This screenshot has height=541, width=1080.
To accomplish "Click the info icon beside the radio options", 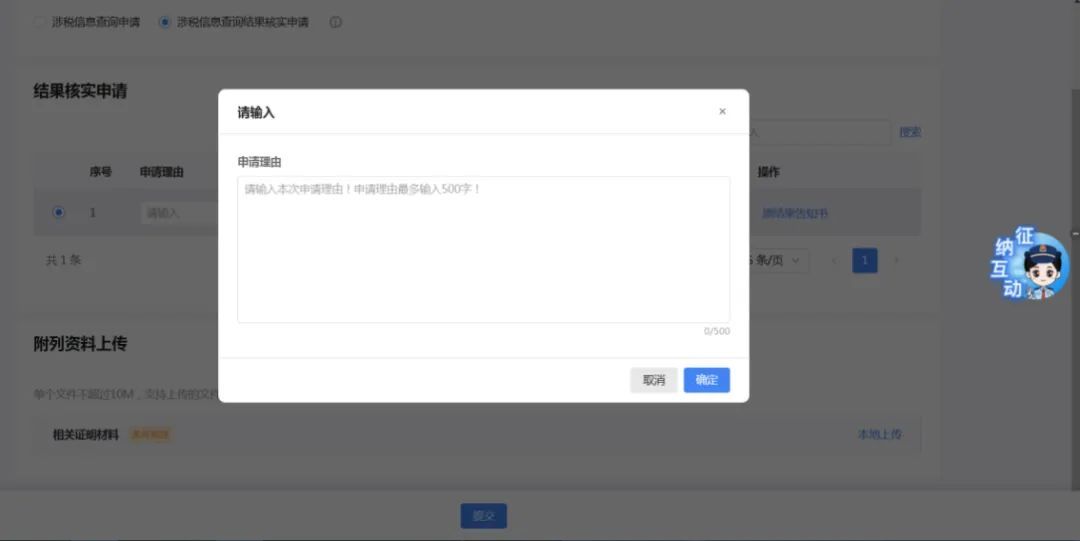I will (335, 22).
